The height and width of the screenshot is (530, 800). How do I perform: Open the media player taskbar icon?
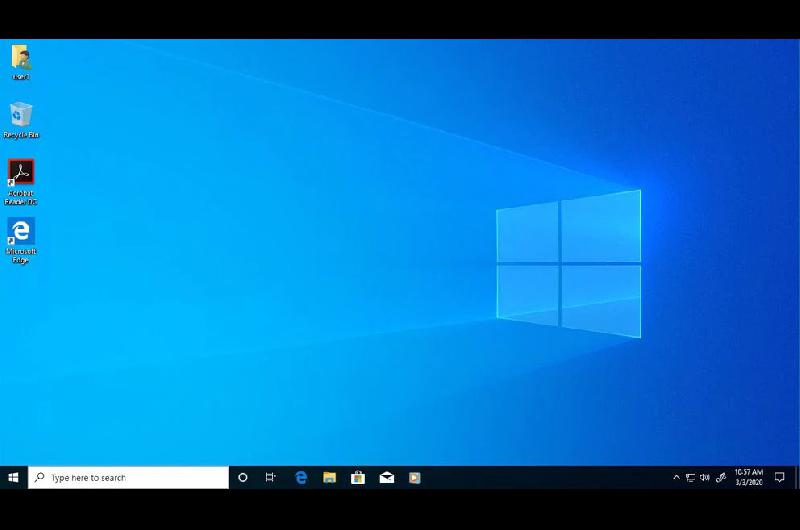pos(415,477)
